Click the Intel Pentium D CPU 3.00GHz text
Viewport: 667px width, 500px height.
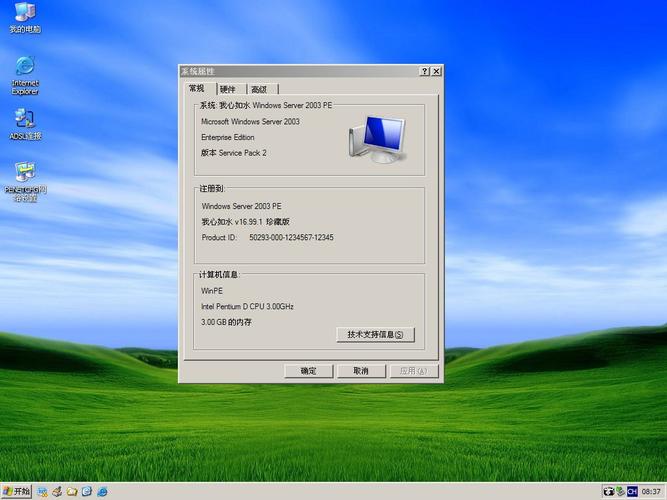point(247,306)
